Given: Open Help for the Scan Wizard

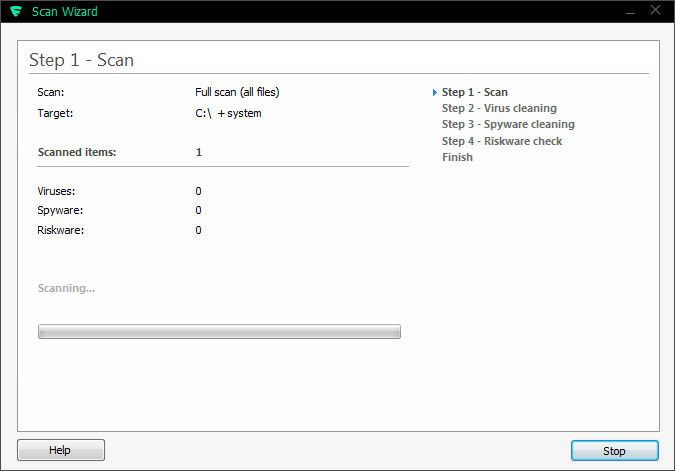Looking at the screenshot, I should [x=61, y=450].
